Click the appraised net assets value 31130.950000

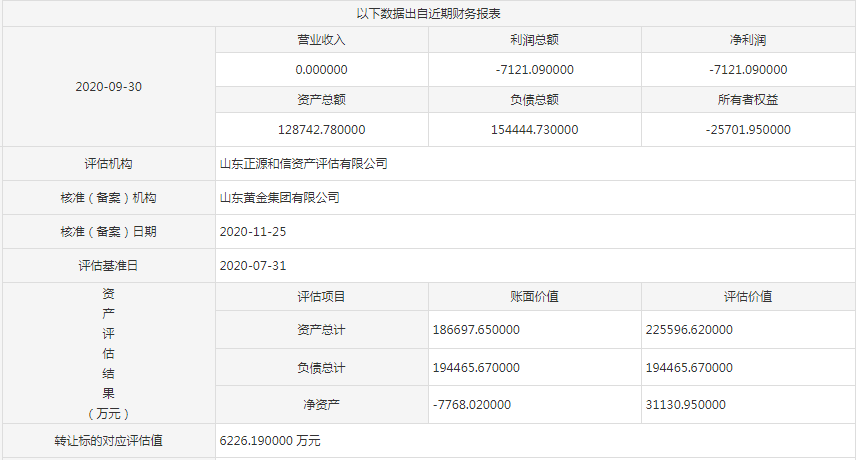(x=685, y=405)
